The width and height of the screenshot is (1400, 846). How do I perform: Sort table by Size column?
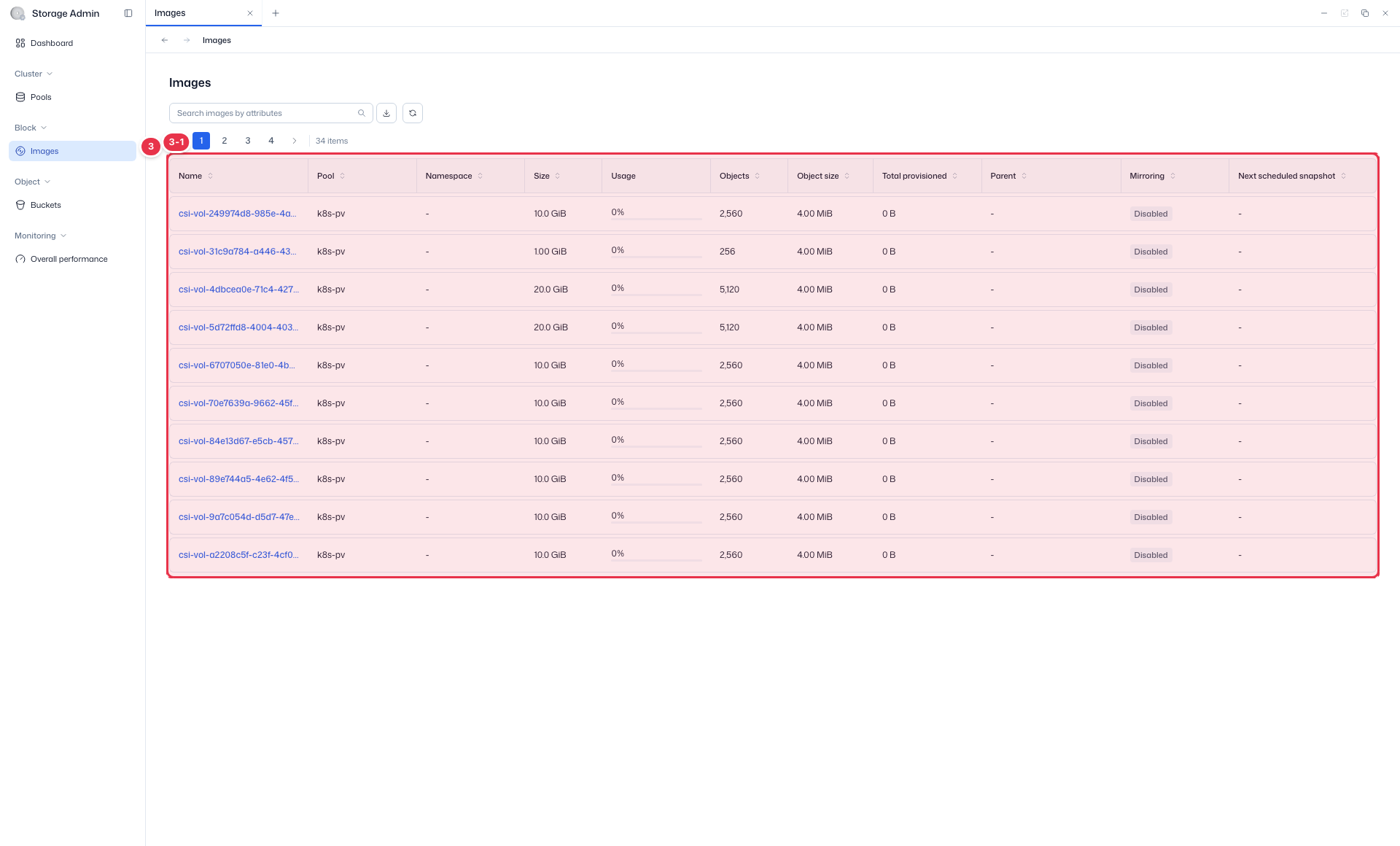pyautogui.click(x=558, y=176)
